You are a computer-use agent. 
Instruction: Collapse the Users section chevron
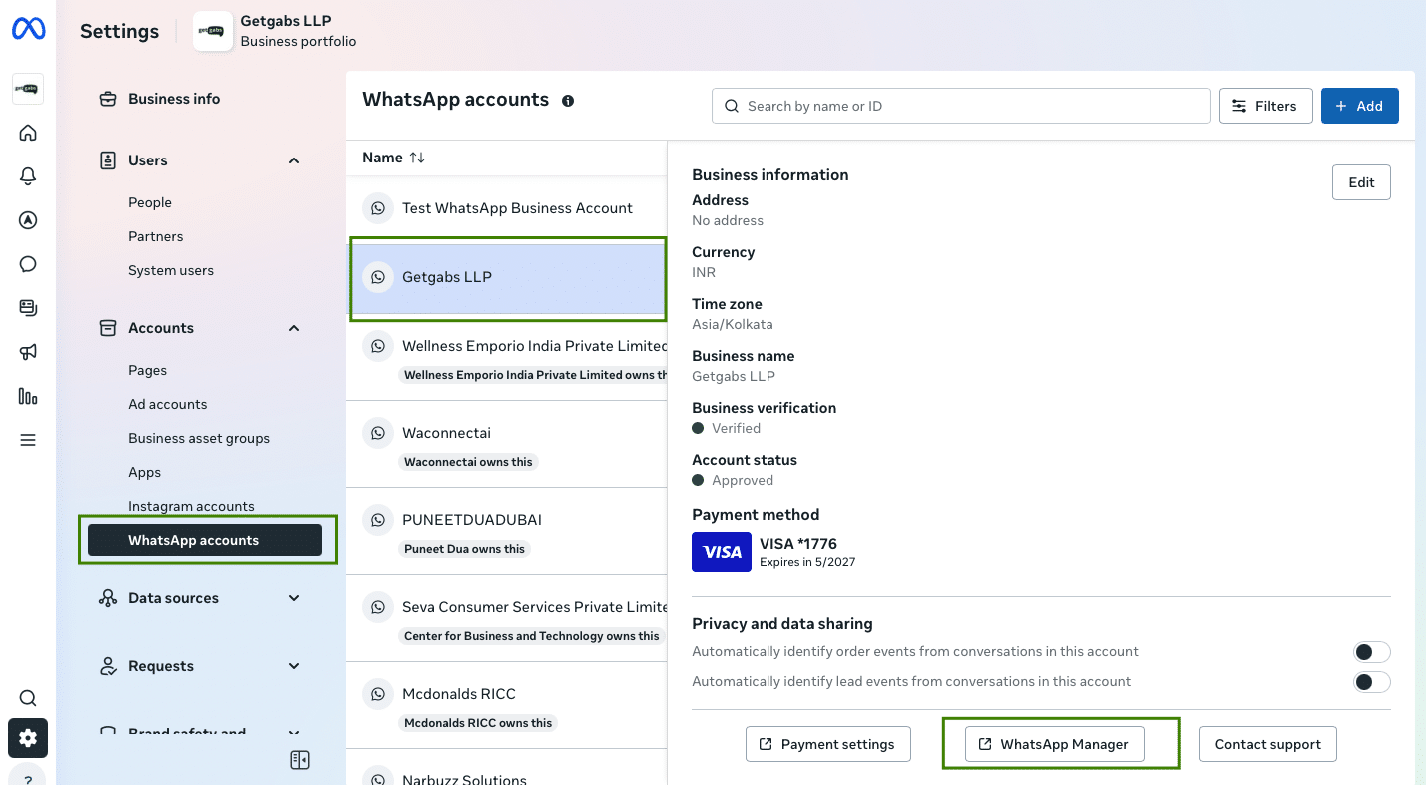tap(294, 160)
